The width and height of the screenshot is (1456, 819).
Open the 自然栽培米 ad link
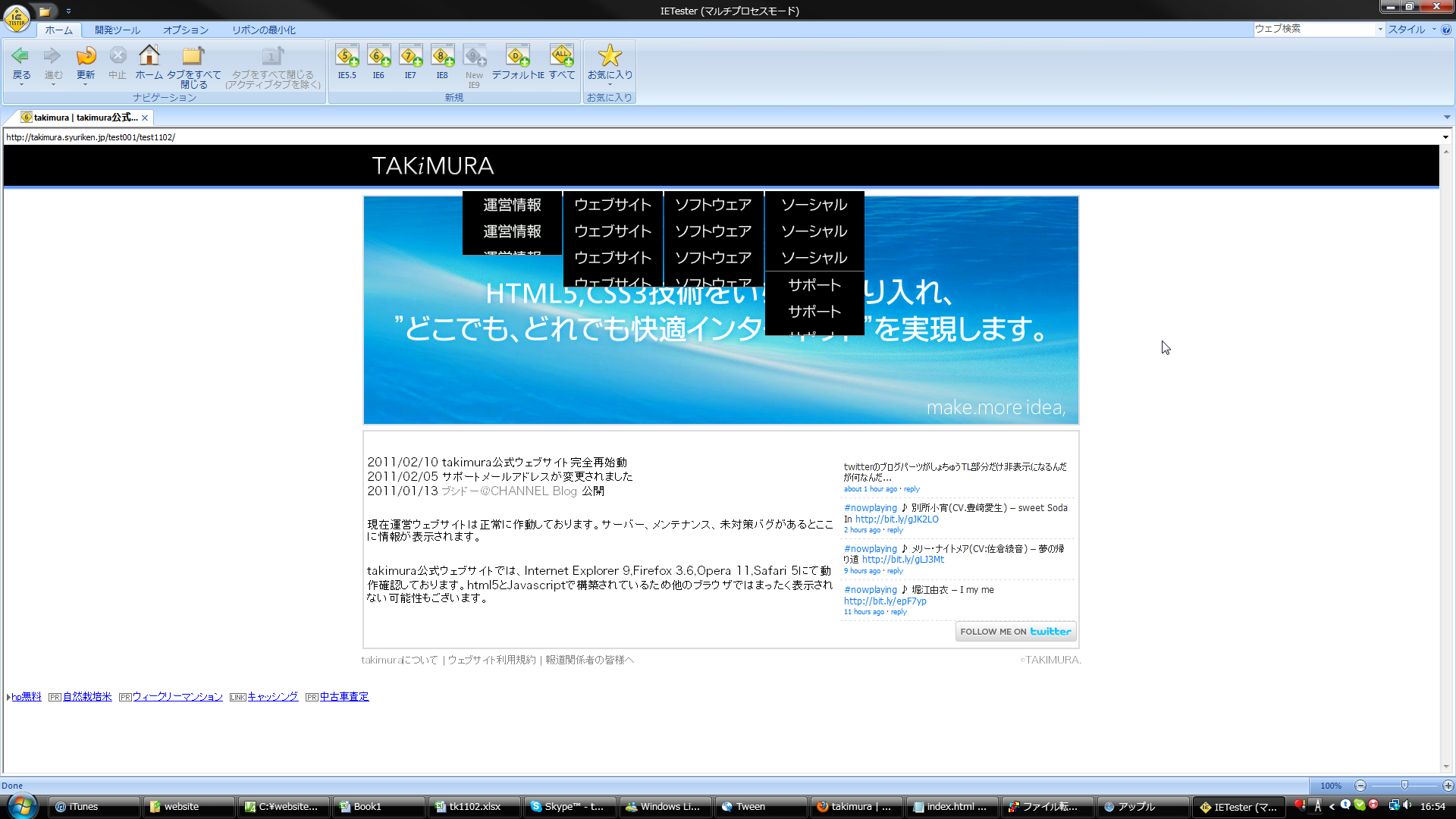click(x=87, y=697)
